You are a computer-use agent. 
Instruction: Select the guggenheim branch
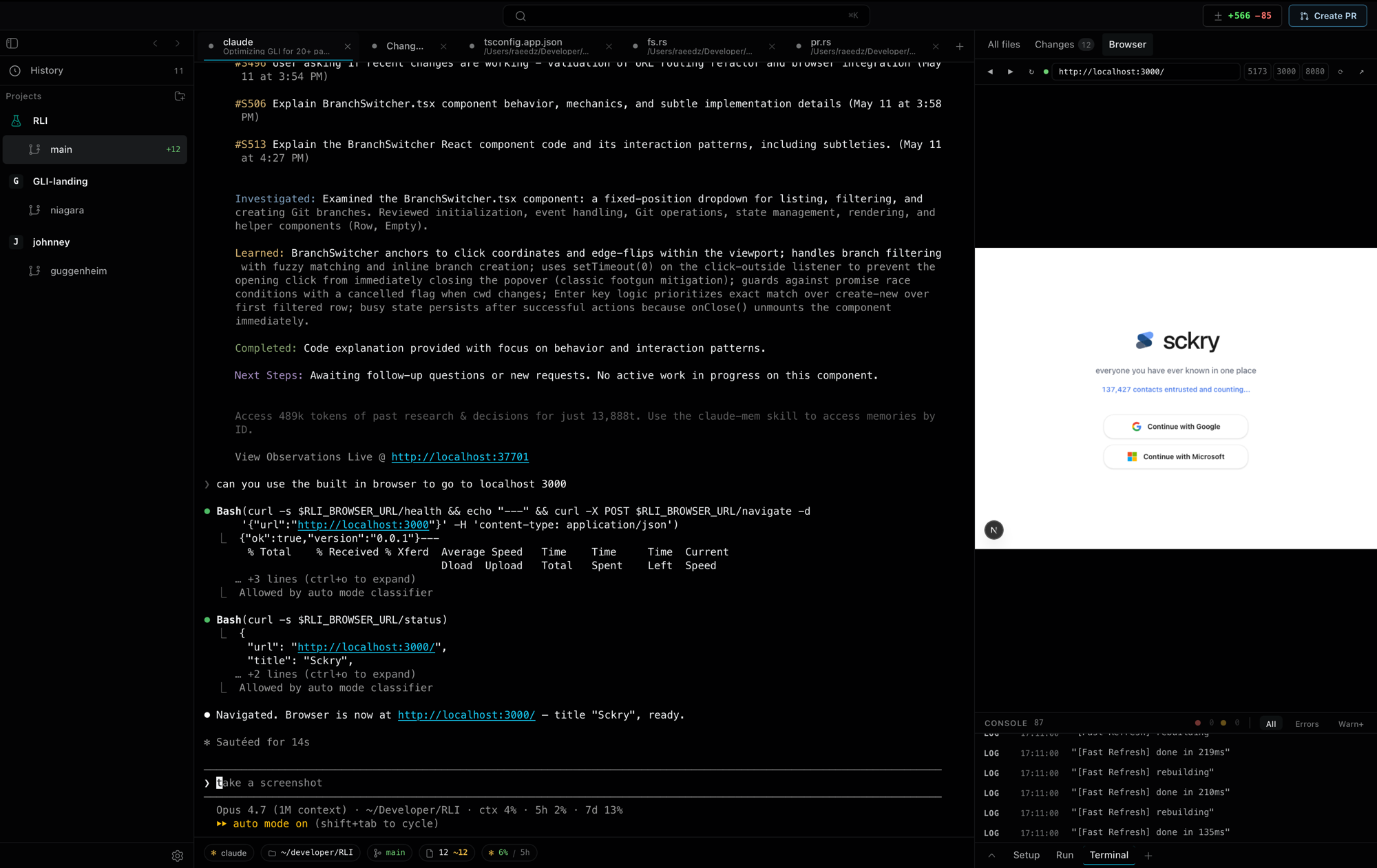click(x=95, y=271)
